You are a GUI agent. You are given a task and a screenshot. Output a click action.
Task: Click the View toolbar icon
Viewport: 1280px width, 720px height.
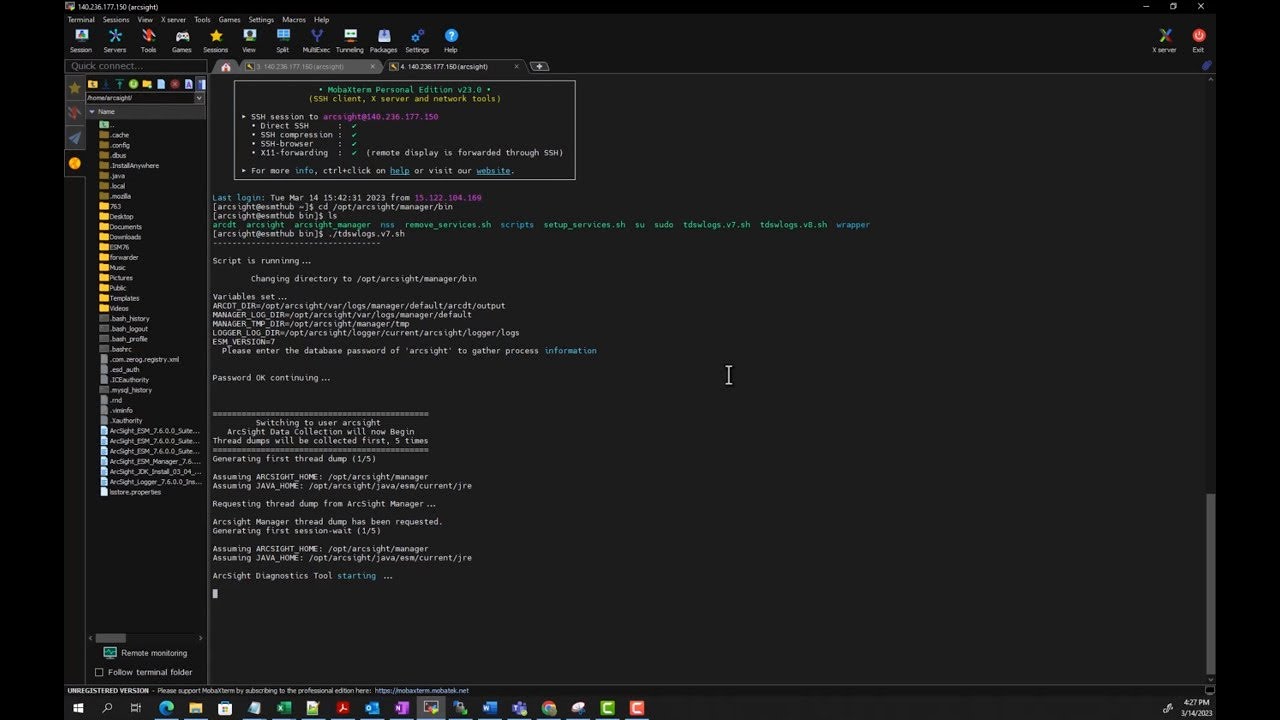[249, 40]
